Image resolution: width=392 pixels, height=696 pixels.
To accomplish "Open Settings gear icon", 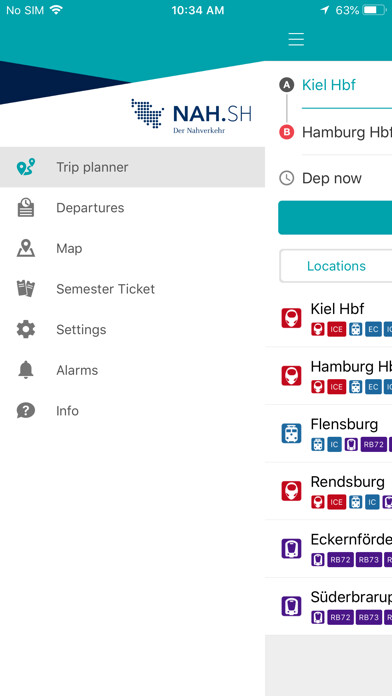I will click(x=26, y=329).
